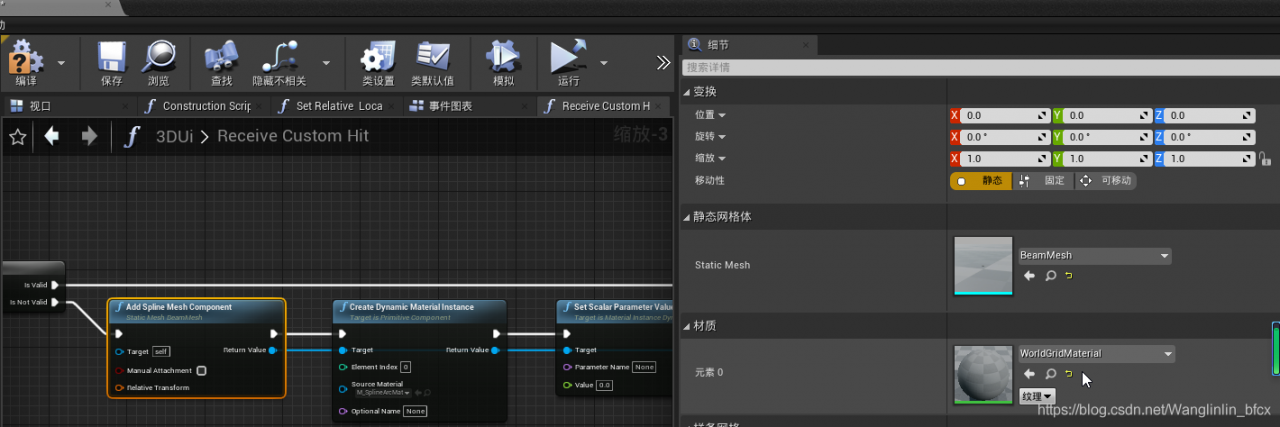Open Class Defaults (类默认值) icon
Viewport: 1280px width, 427px height.
coord(433,57)
